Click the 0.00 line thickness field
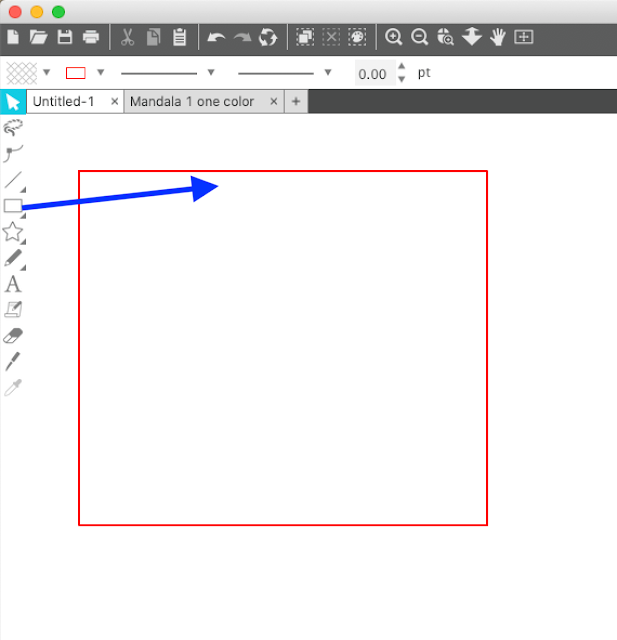The height and width of the screenshot is (640, 617). click(x=375, y=73)
